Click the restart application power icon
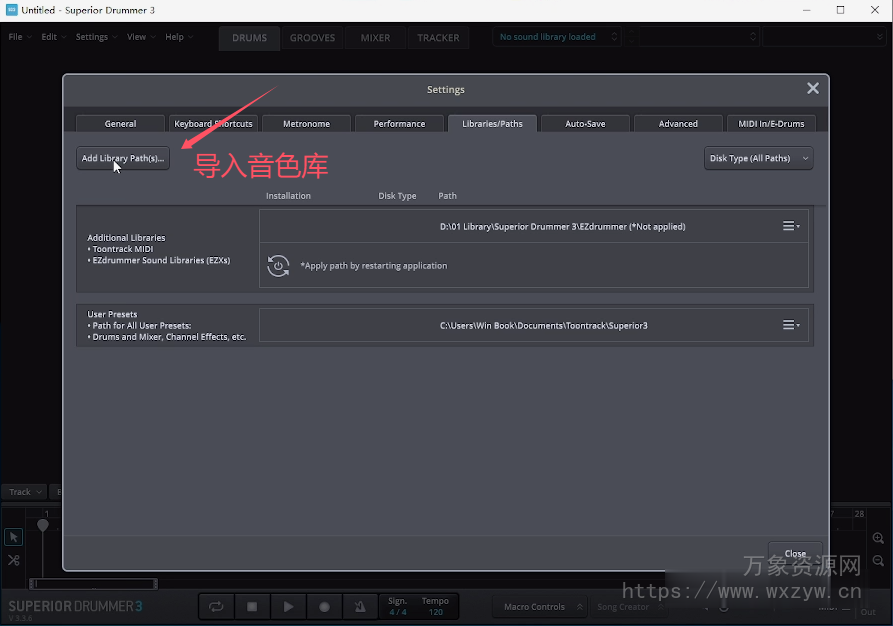Screen dimensions: 893x626 pos(278,266)
